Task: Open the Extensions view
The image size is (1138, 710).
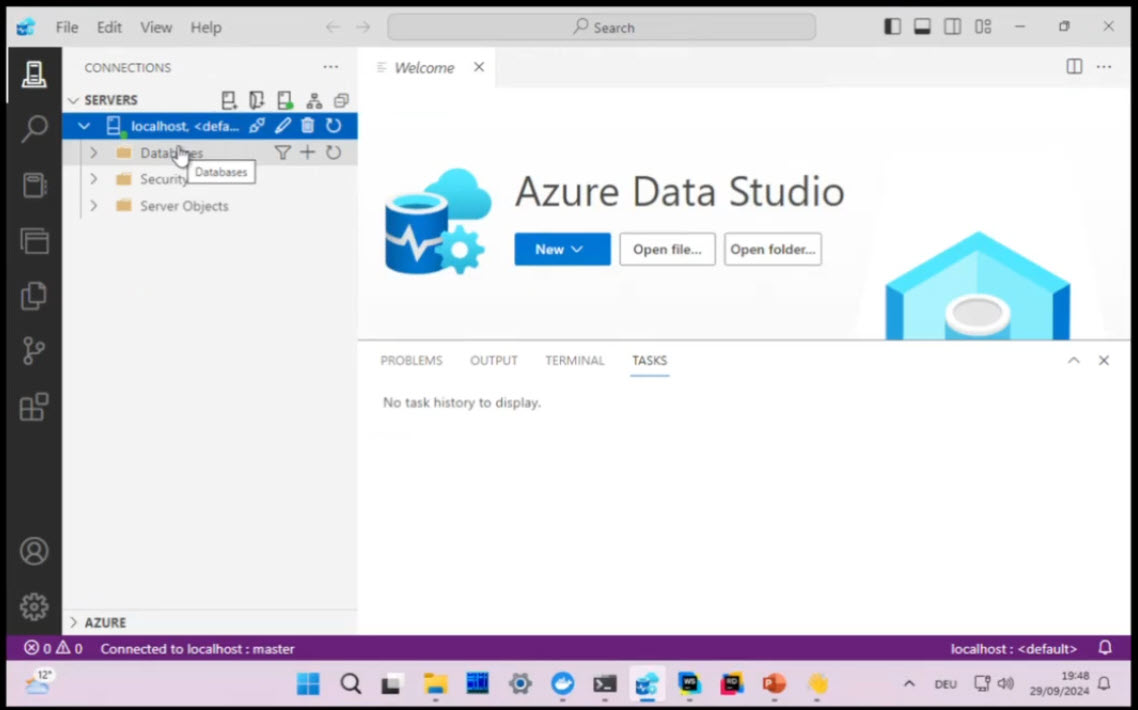Action: (x=34, y=407)
